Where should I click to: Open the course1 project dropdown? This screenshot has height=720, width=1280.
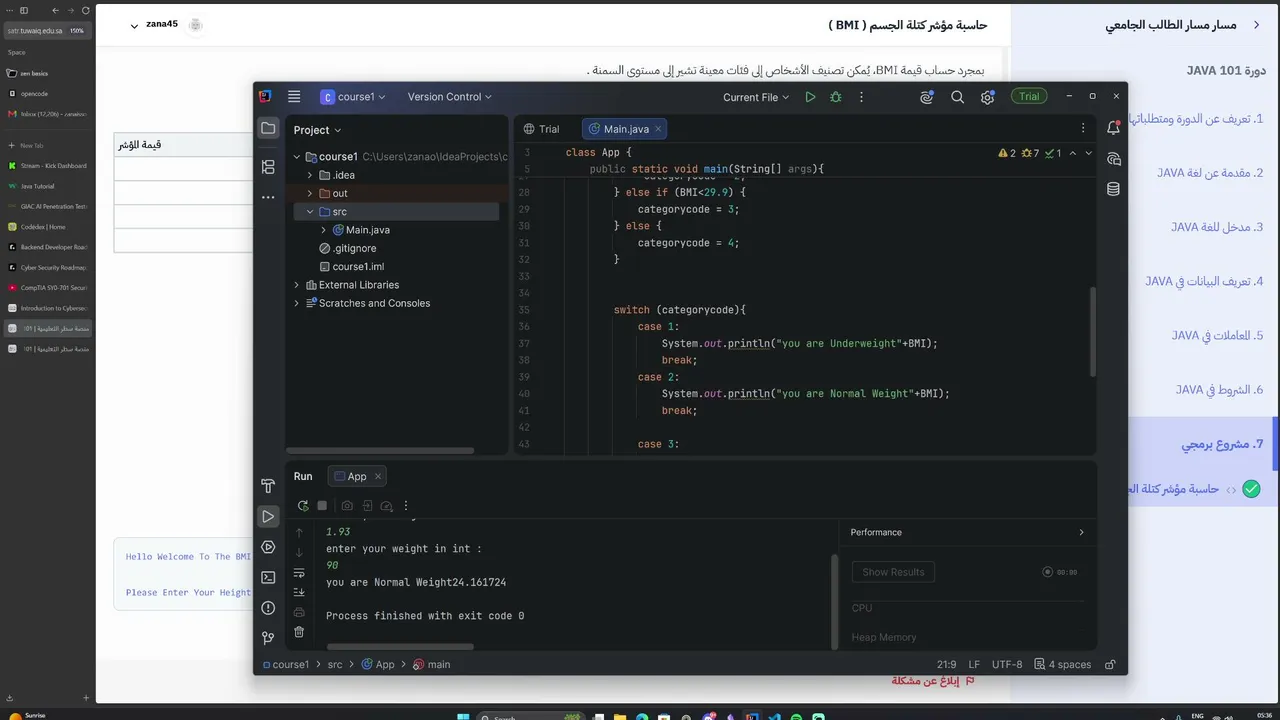pos(353,97)
